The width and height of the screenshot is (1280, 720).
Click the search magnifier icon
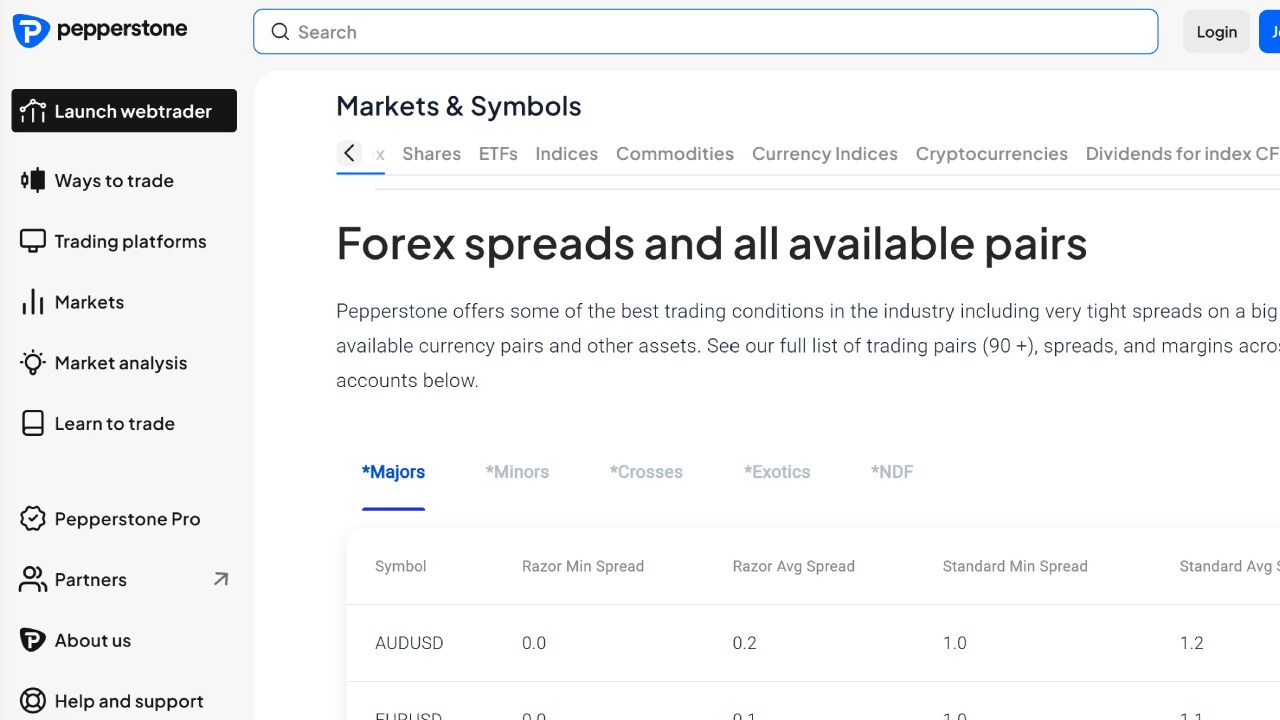pos(280,32)
